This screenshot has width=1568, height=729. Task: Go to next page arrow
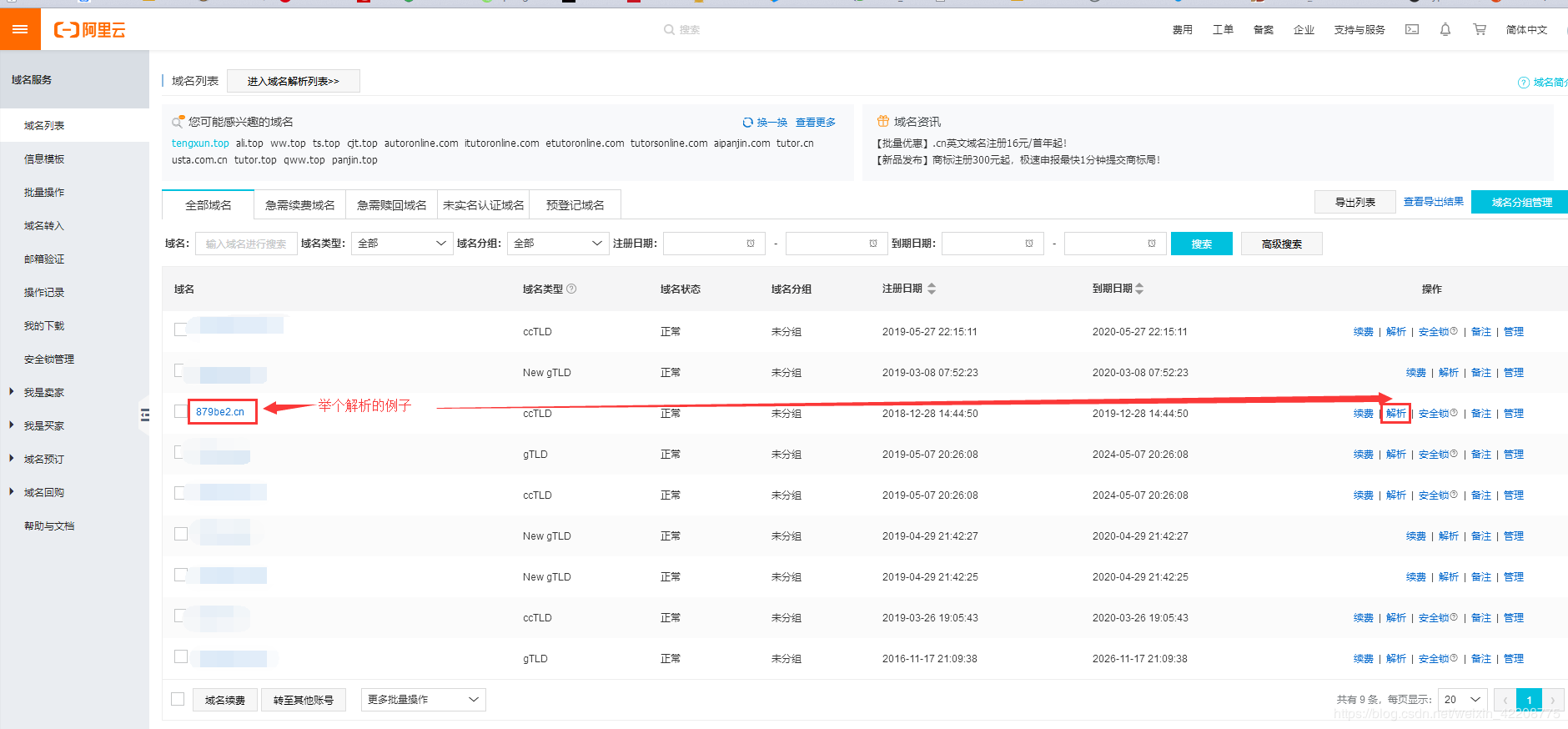[1553, 700]
